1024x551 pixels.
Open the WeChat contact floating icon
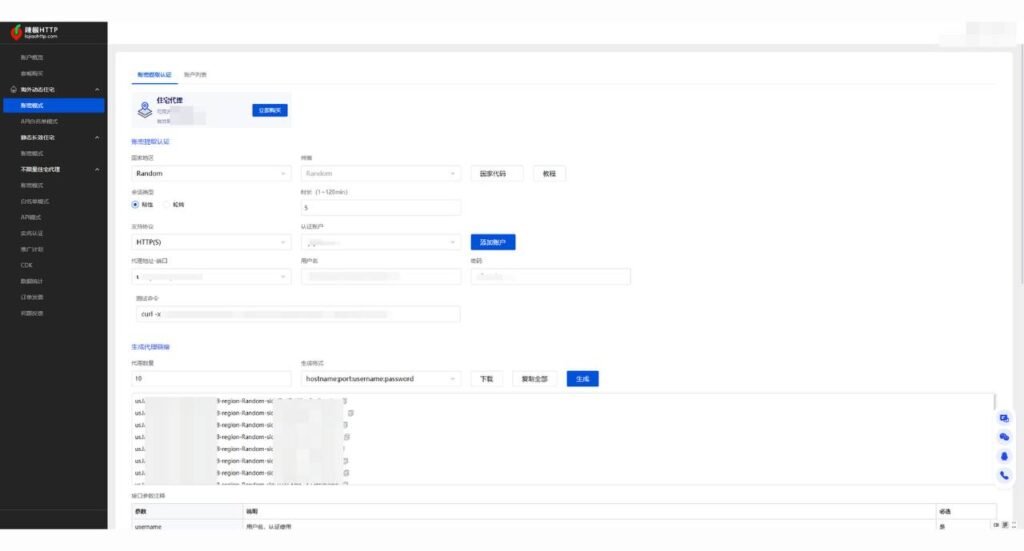[x=1004, y=437]
